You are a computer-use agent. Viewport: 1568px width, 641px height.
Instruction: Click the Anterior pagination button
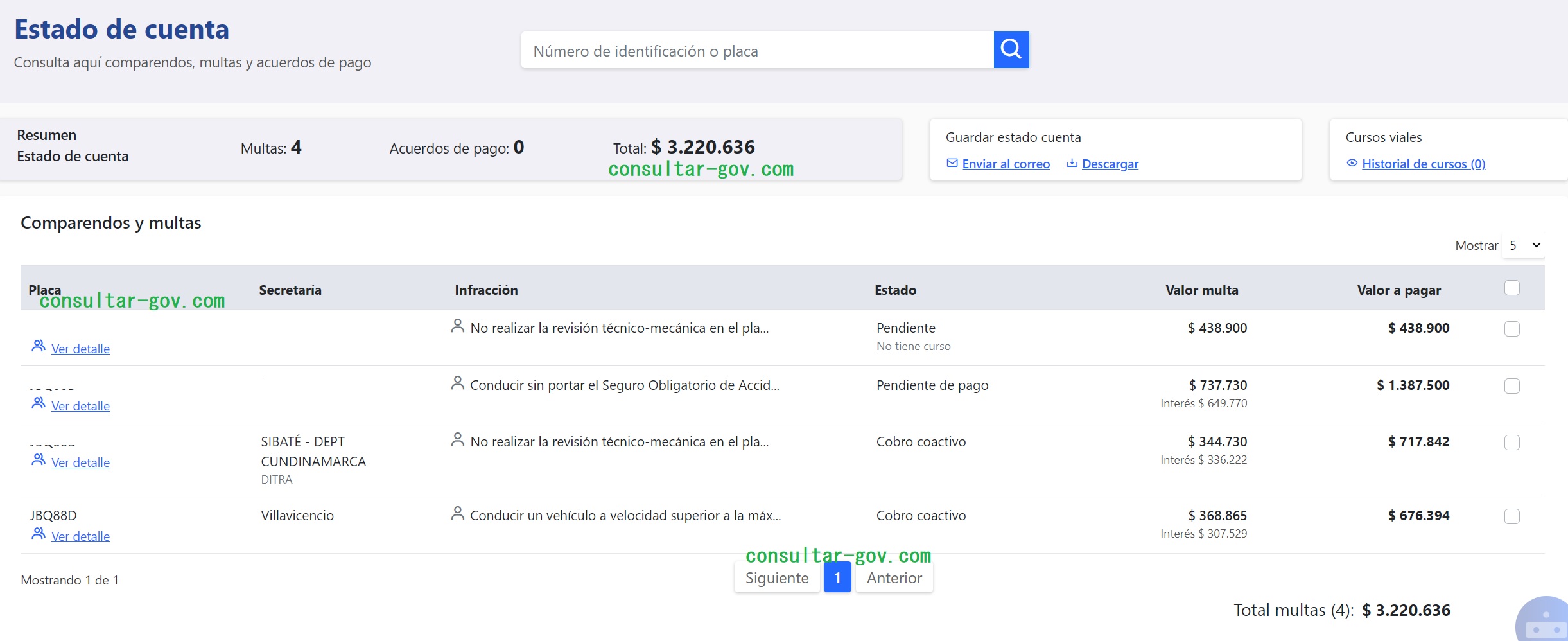pyautogui.click(x=894, y=578)
